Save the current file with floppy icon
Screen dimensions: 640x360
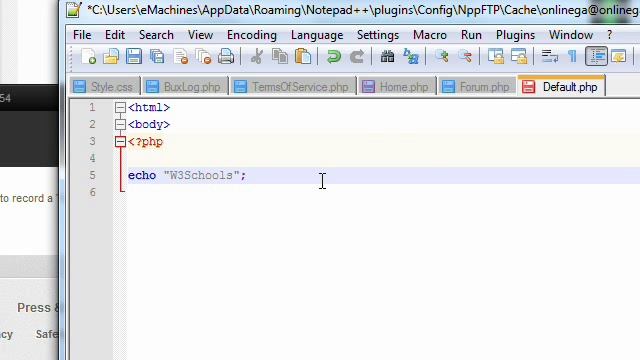click(x=134, y=56)
